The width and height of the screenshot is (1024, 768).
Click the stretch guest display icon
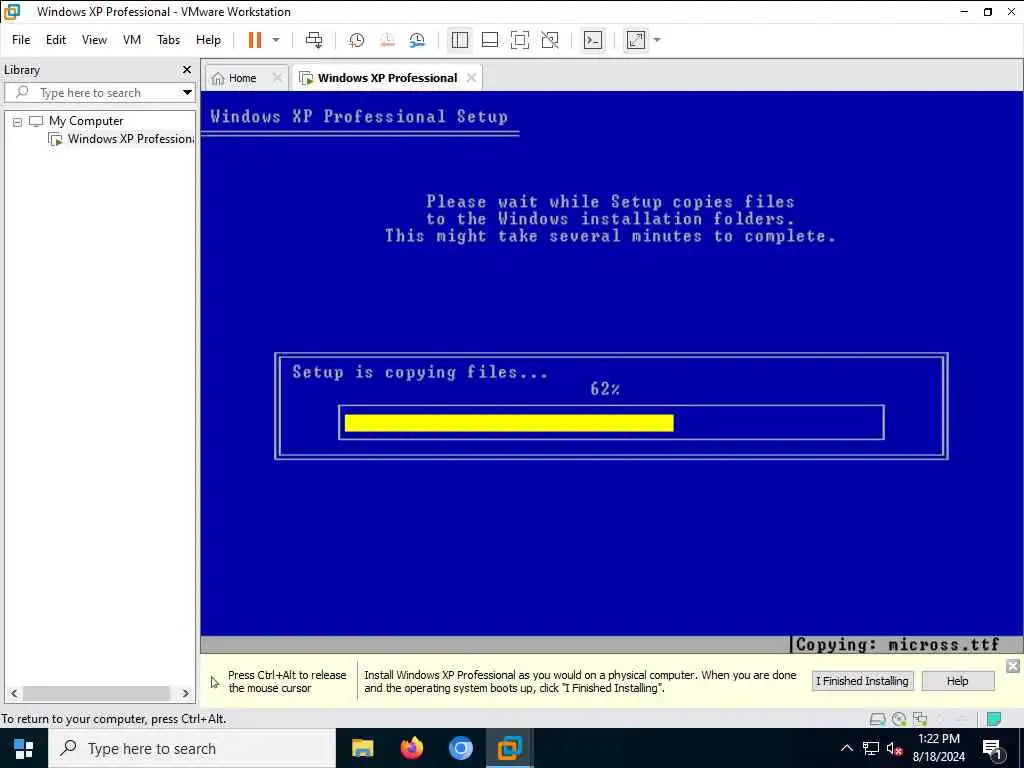[x=636, y=40]
